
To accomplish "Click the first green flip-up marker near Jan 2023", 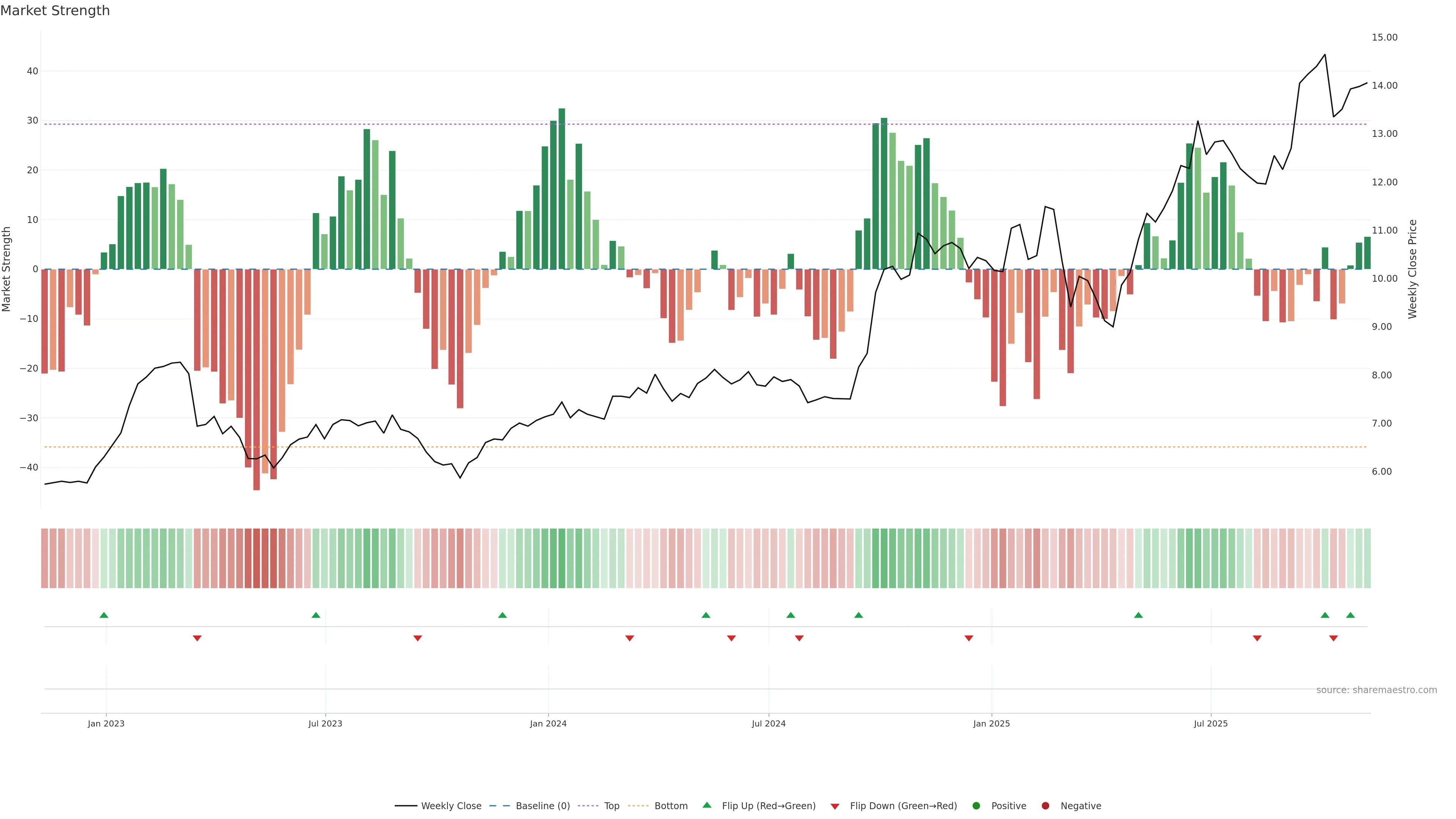I will 104,615.
